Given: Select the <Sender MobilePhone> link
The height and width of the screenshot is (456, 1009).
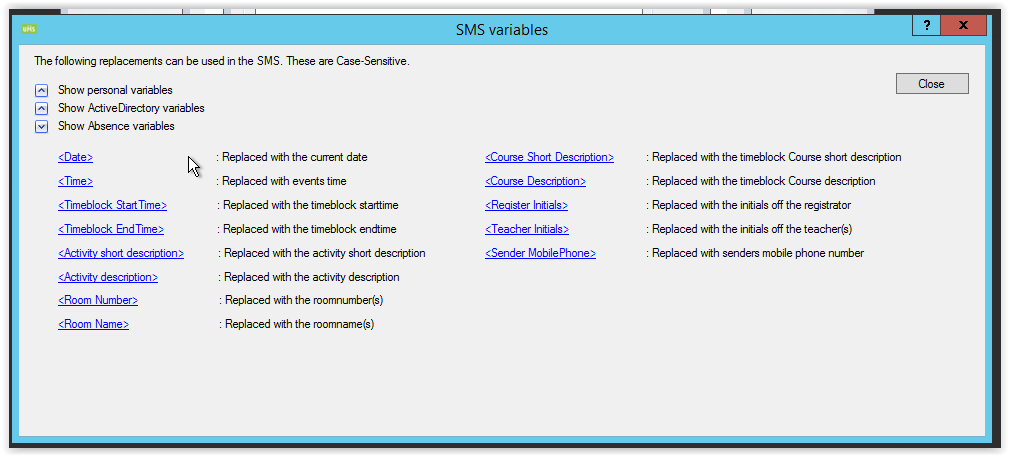Looking at the screenshot, I should (540, 254).
